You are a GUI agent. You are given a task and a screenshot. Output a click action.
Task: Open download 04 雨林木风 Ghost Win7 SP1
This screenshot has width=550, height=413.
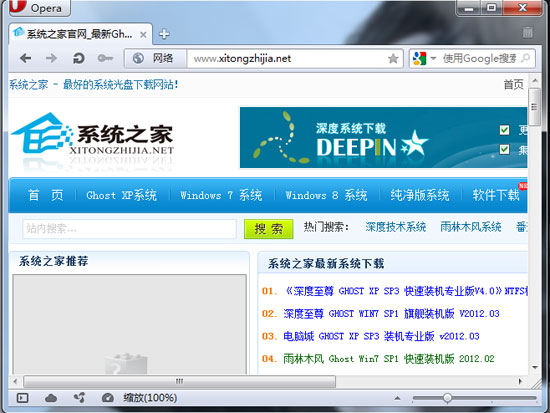coord(389,359)
